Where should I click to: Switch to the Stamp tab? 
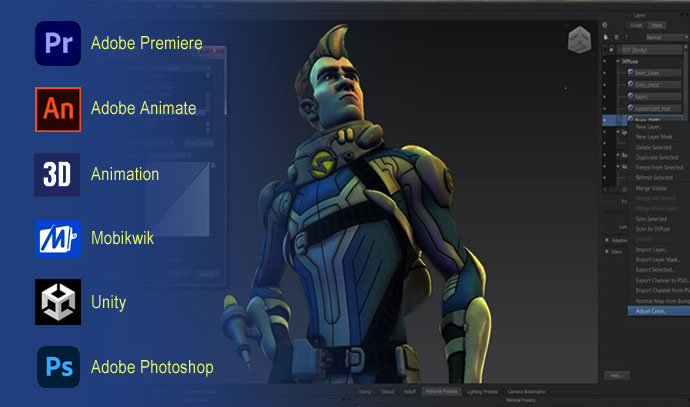coord(364,392)
